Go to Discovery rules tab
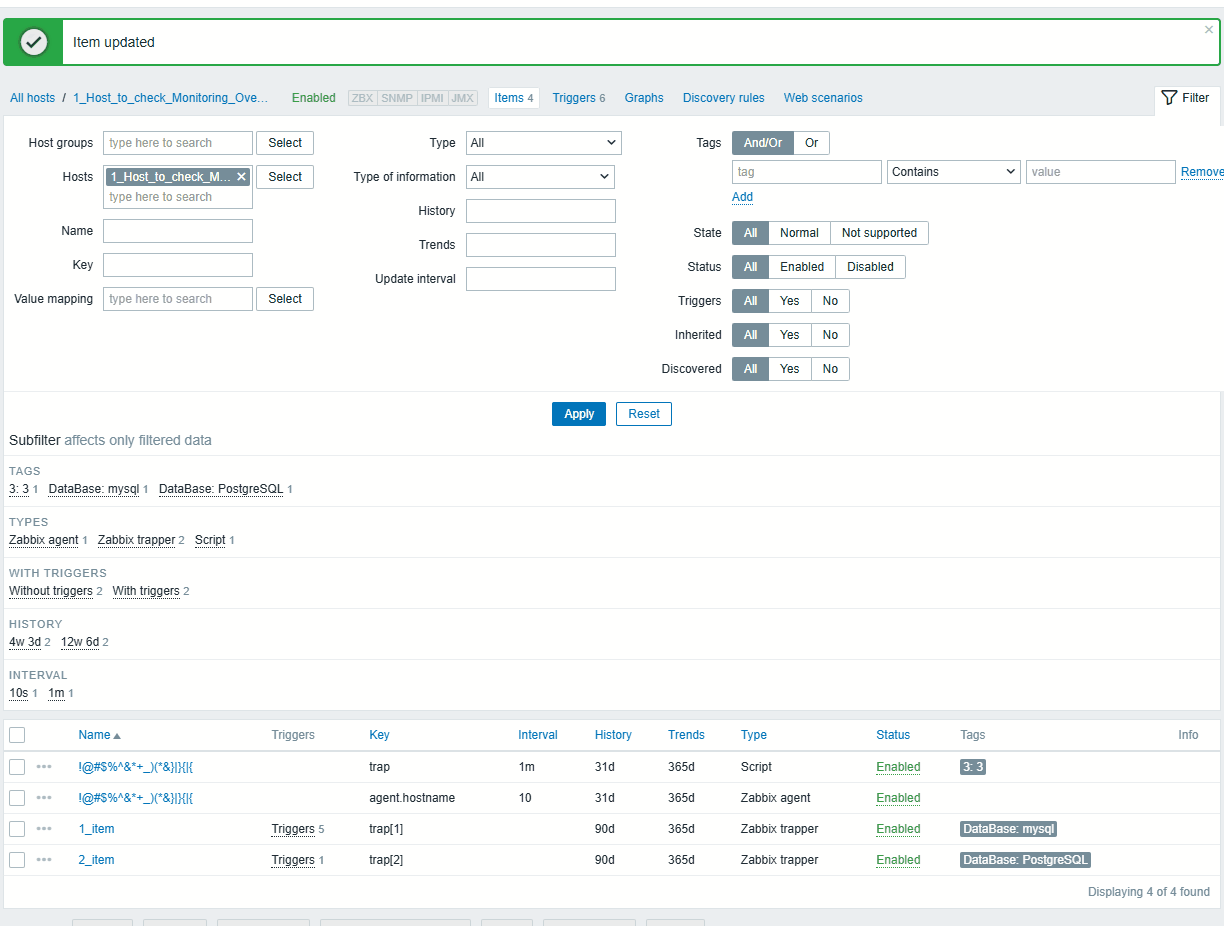Screen dimensions: 1224x926 [723, 98]
